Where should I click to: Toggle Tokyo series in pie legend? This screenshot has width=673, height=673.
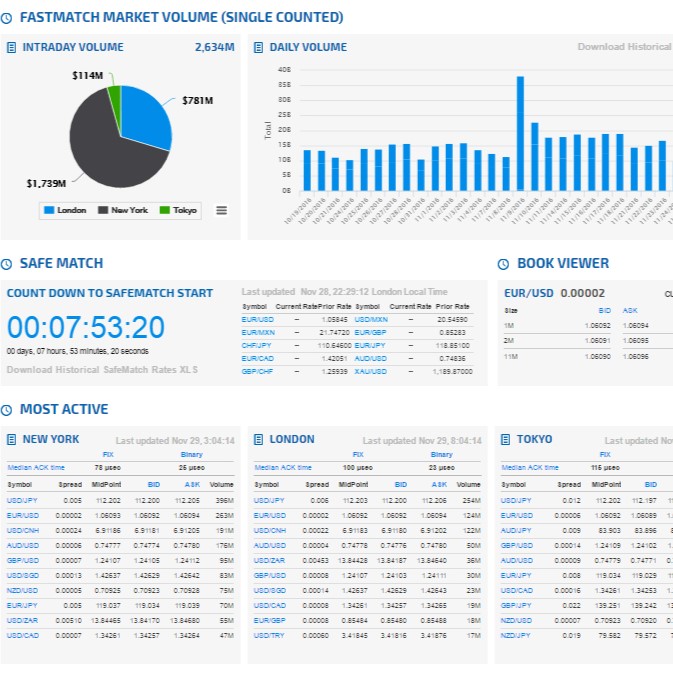[178, 210]
